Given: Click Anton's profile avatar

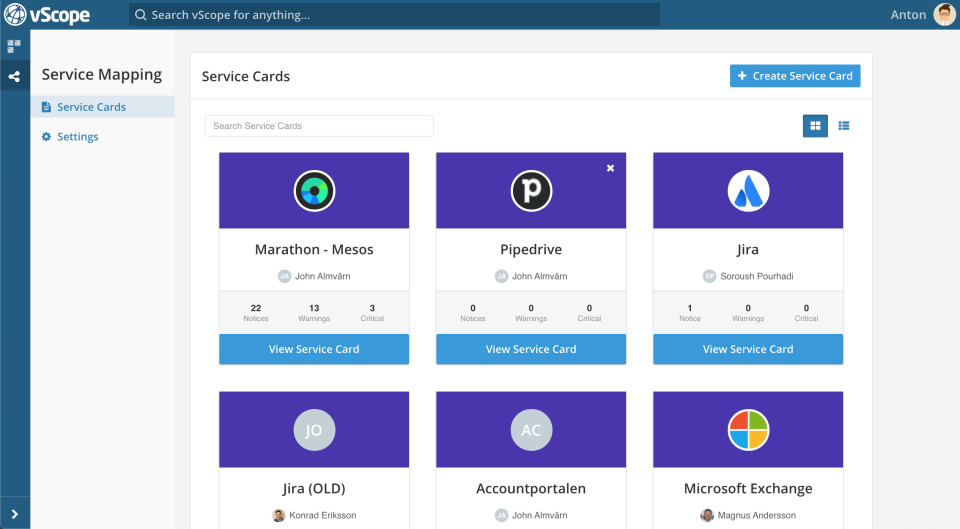Looking at the screenshot, I should (x=944, y=15).
